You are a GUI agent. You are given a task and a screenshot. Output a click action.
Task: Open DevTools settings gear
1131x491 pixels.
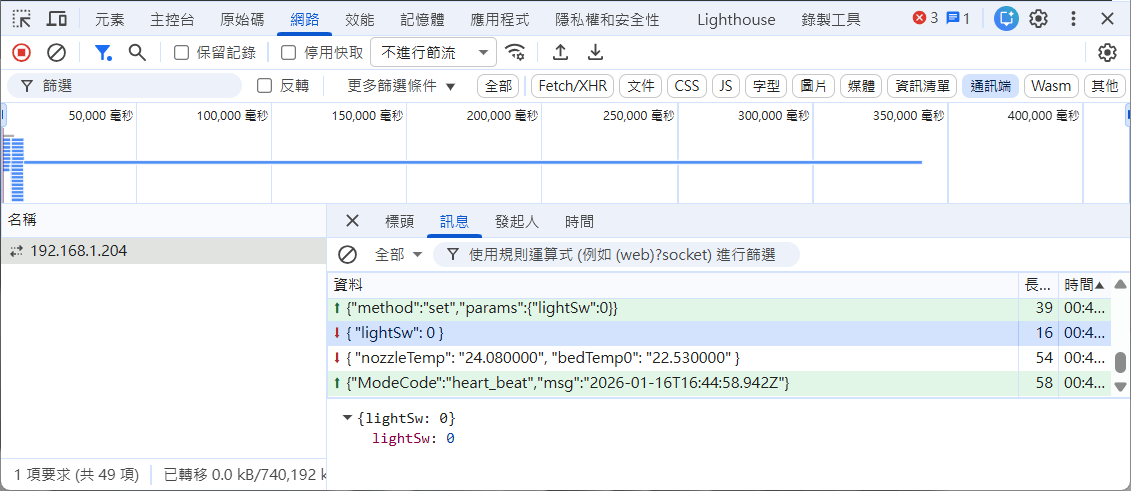1038,19
